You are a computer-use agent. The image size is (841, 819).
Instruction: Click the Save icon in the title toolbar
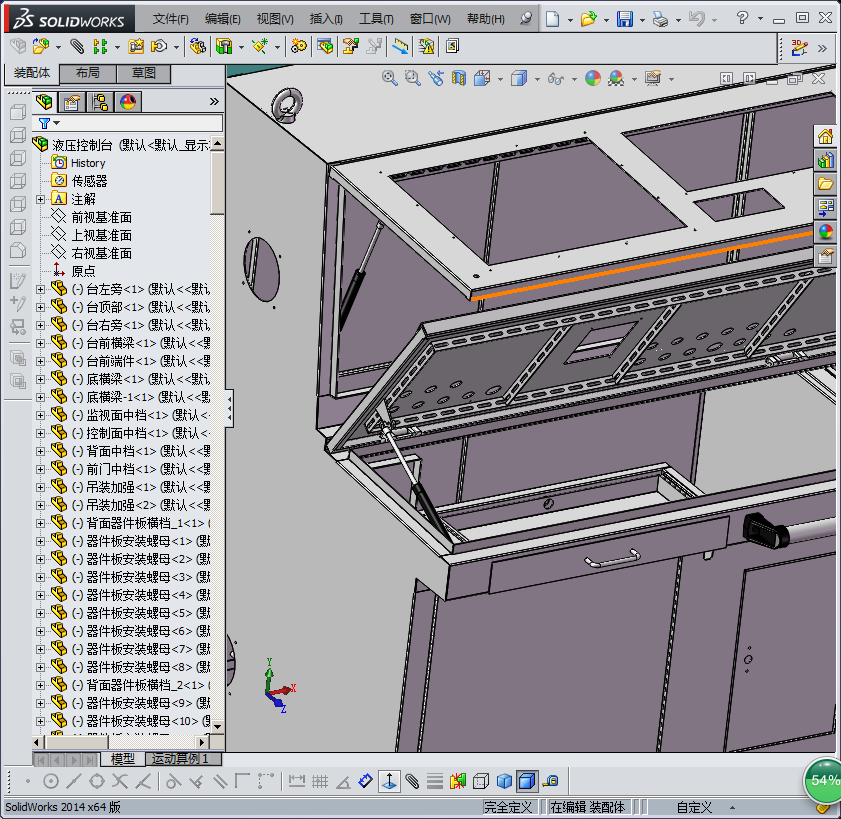click(x=625, y=19)
